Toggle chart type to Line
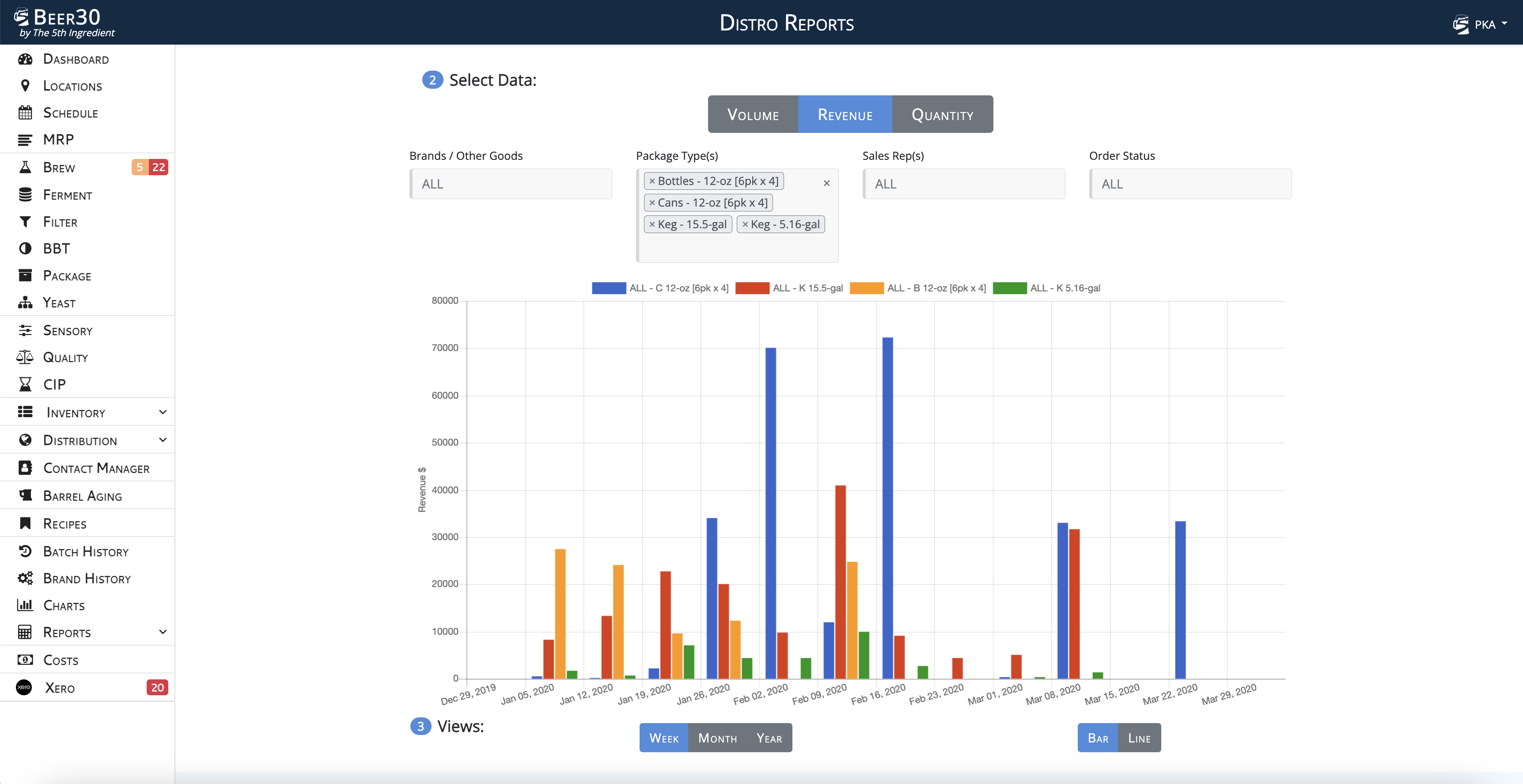Viewport: 1523px width, 784px height. (1139, 738)
